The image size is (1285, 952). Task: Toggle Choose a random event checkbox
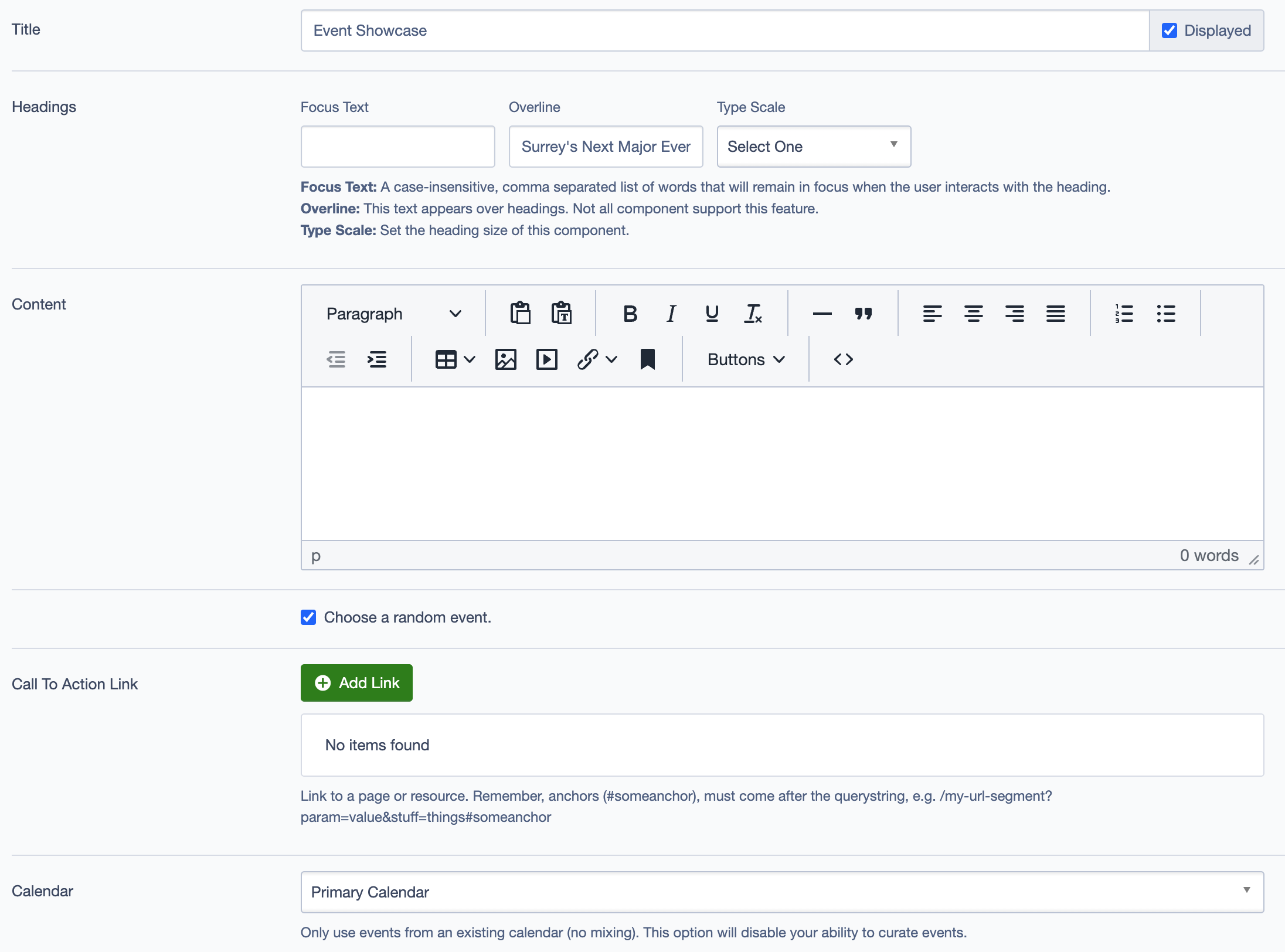[308, 617]
